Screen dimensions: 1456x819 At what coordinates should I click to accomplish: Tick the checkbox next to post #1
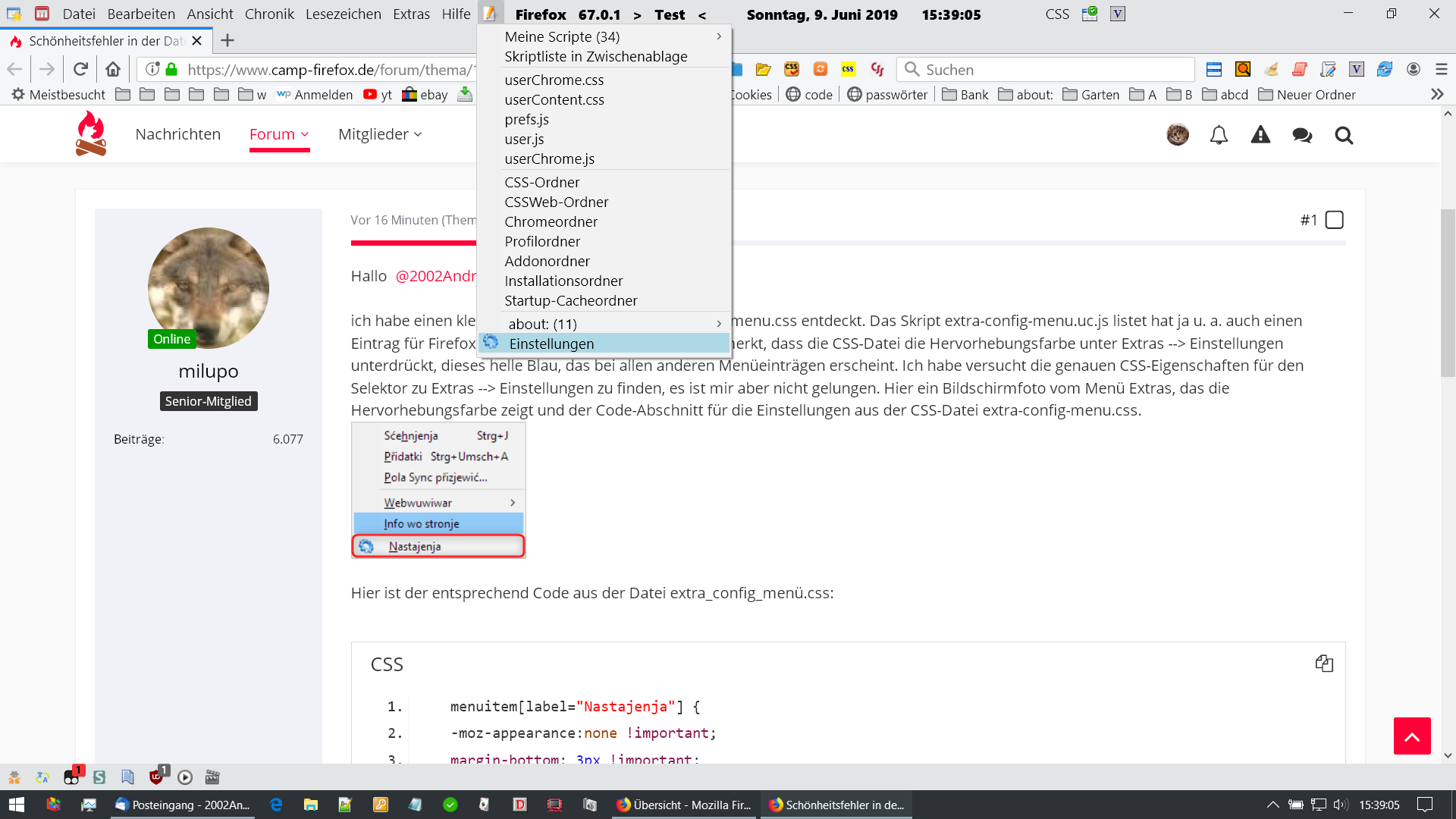click(x=1334, y=220)
